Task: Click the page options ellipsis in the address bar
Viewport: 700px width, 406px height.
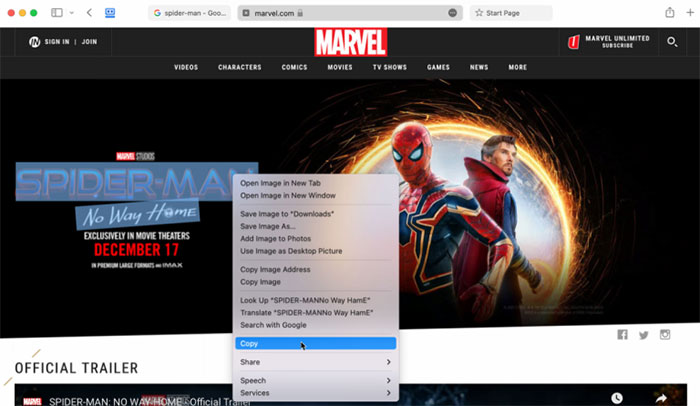Action: [x=452, y=13]
